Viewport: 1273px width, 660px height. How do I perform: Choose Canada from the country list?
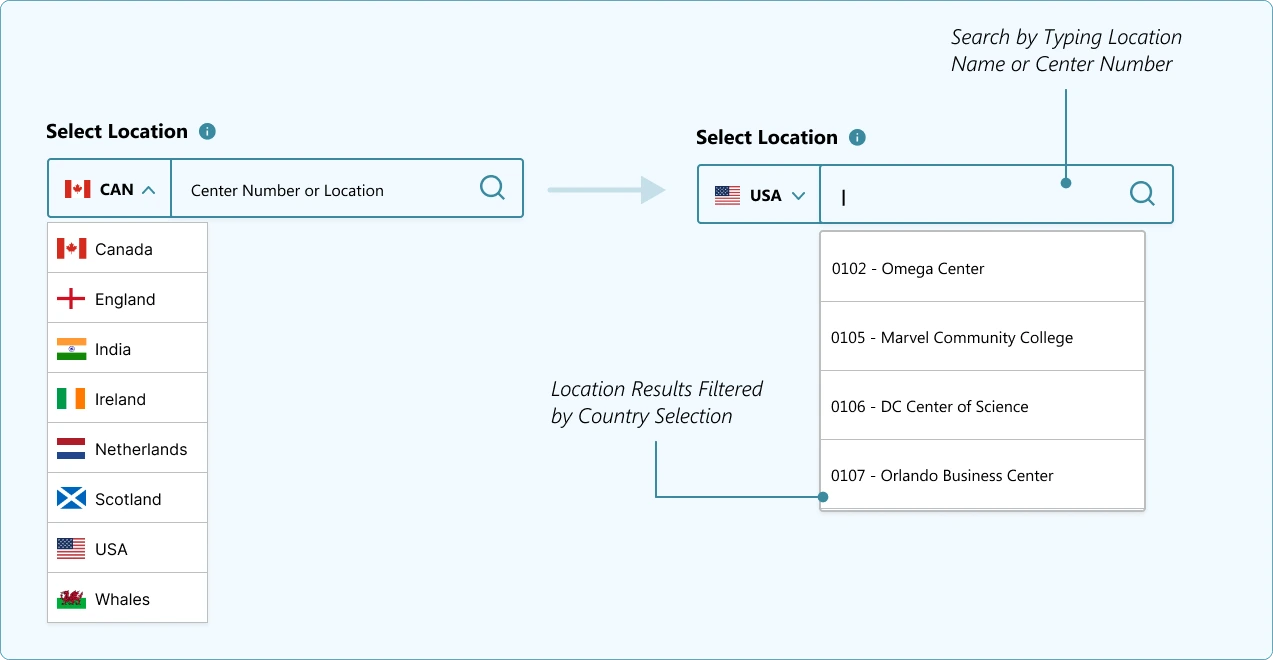tap(127, 248)
